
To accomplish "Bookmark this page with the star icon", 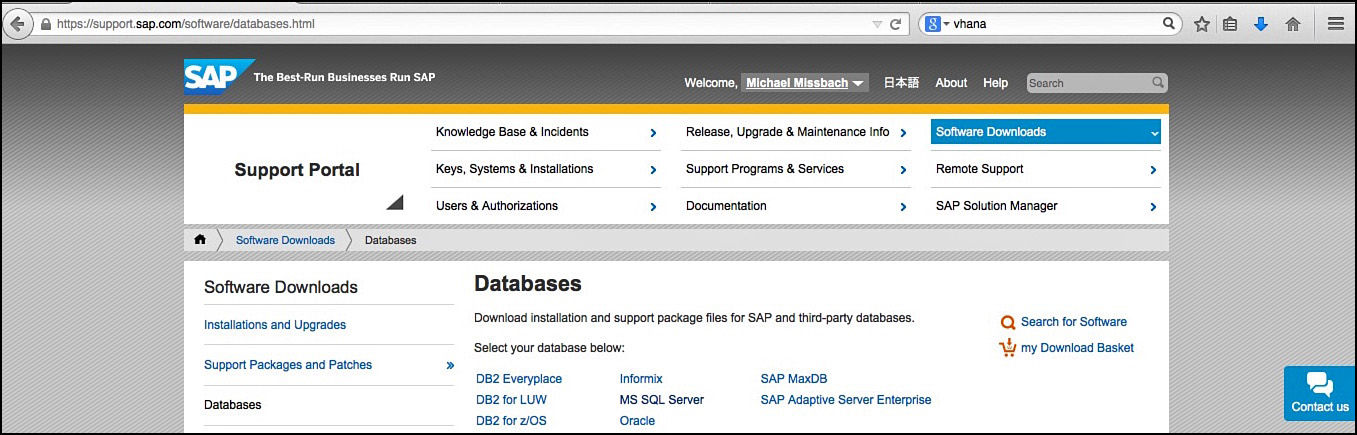I will coord(1201,24).
